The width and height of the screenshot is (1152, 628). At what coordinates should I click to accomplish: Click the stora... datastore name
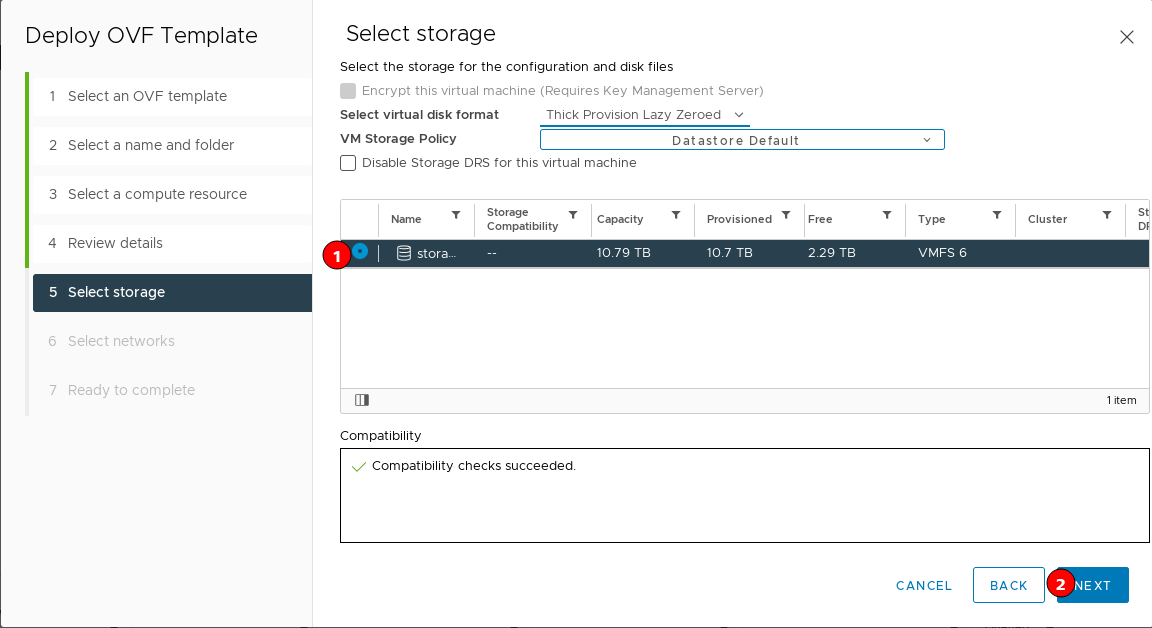(436, 253)
